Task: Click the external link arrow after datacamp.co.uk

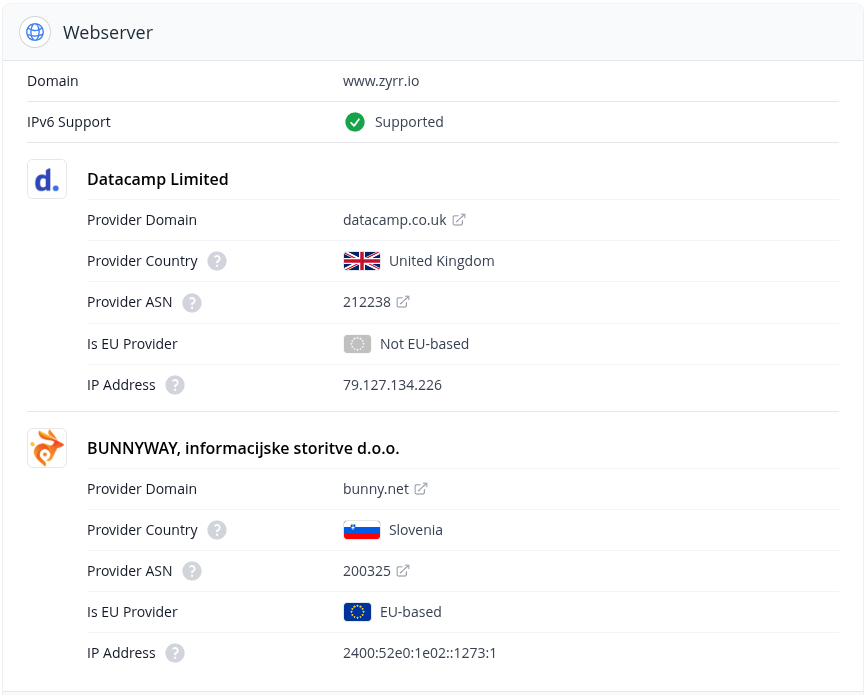Action: 458,219
